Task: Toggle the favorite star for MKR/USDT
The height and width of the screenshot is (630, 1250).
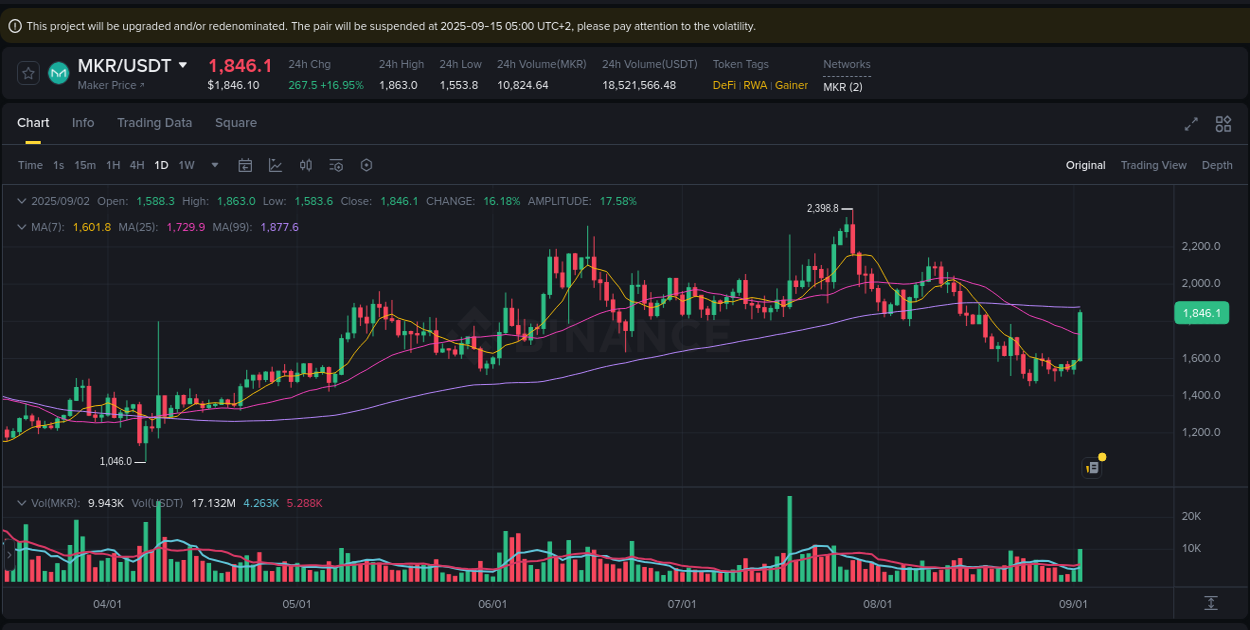Action: [x=27, y=72]
